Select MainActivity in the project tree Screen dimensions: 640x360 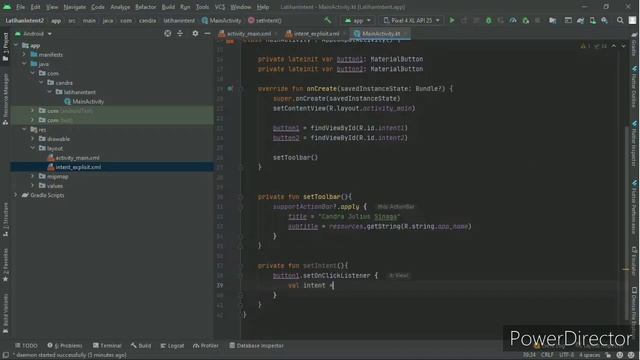tap(84, 101)
